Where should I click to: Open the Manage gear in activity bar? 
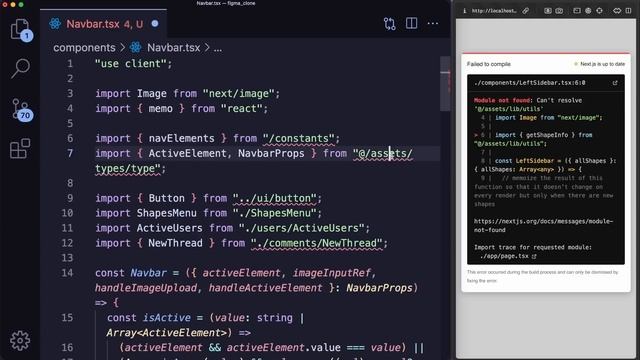click(x=20, y=340)
